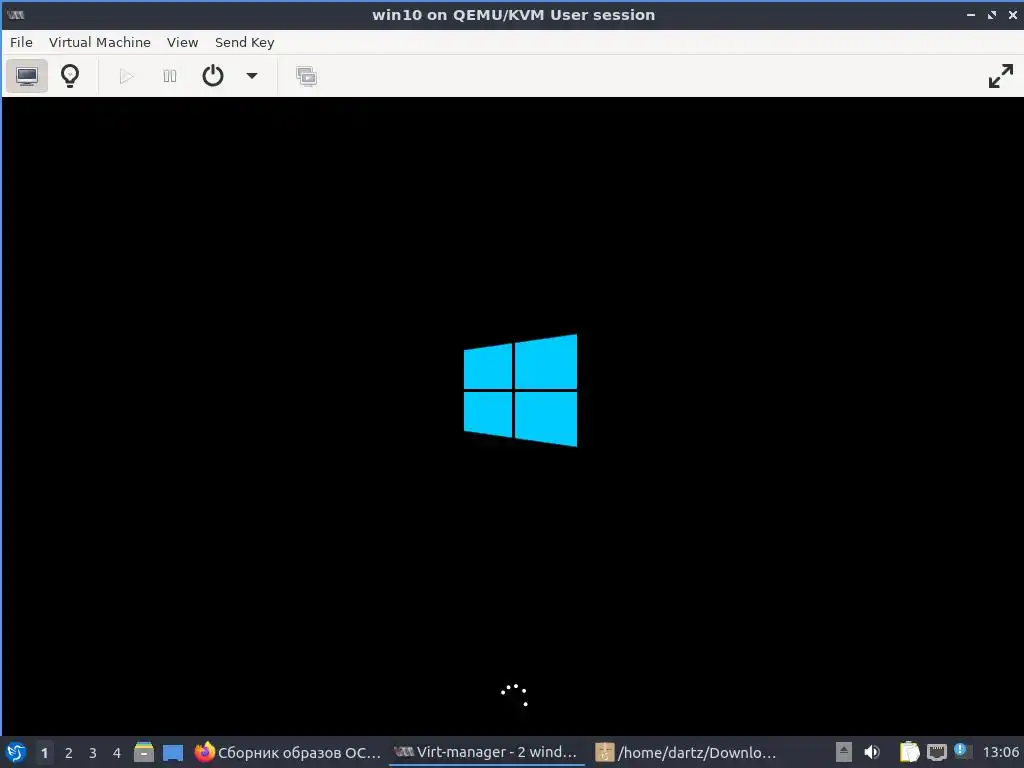1024x768 pixels.
Task: Open the desktop application start menu
Action: tap(16, 752)
